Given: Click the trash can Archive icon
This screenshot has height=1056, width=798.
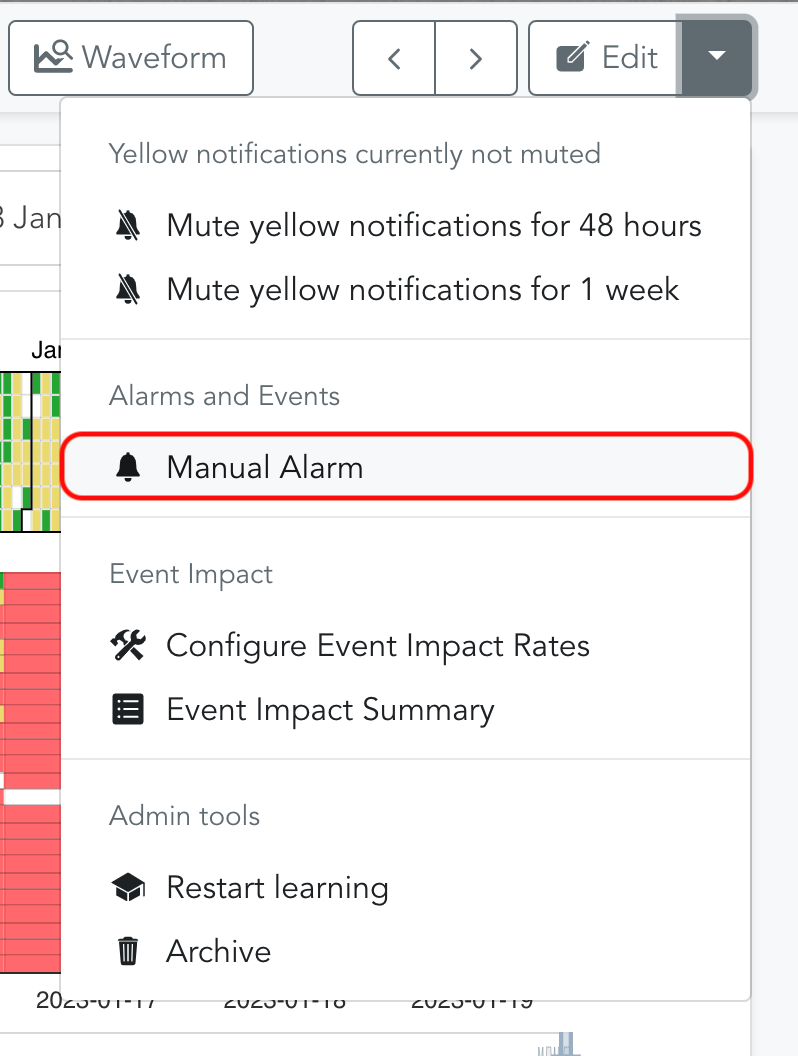Looking at the screenshot, I should [x=128, y=951].
